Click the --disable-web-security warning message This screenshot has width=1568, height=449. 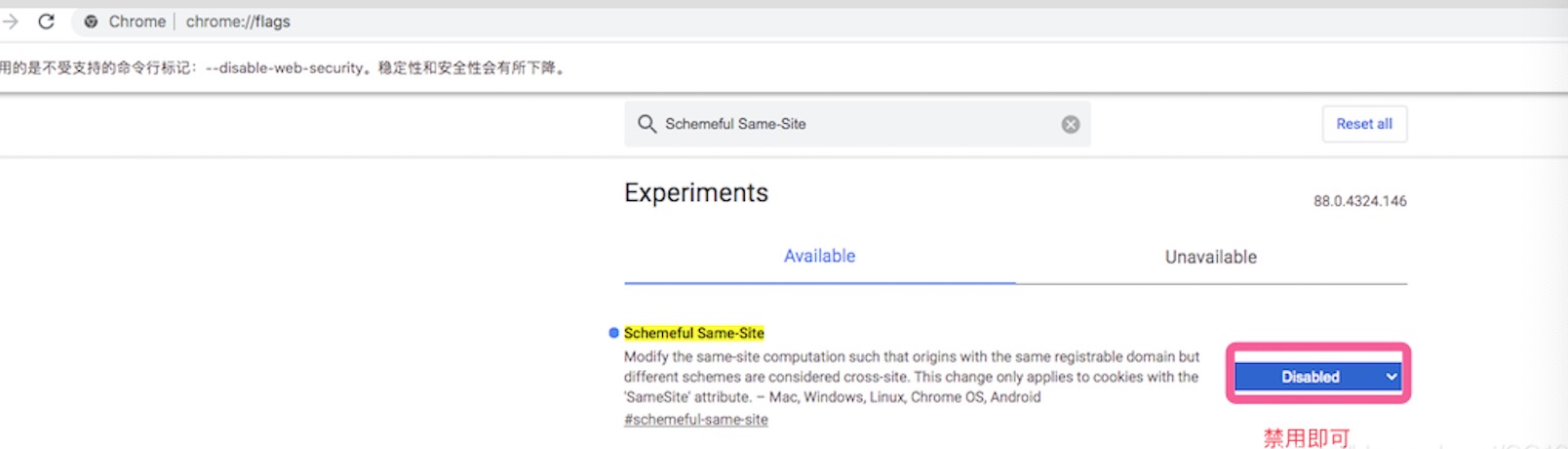click(x=283, y=67)
